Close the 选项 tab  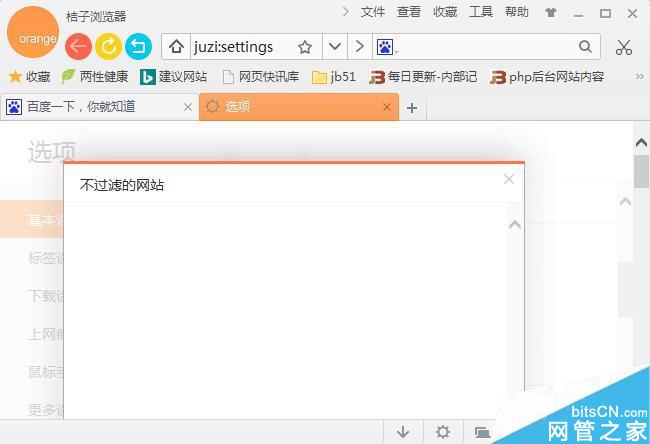coord(387,107)
